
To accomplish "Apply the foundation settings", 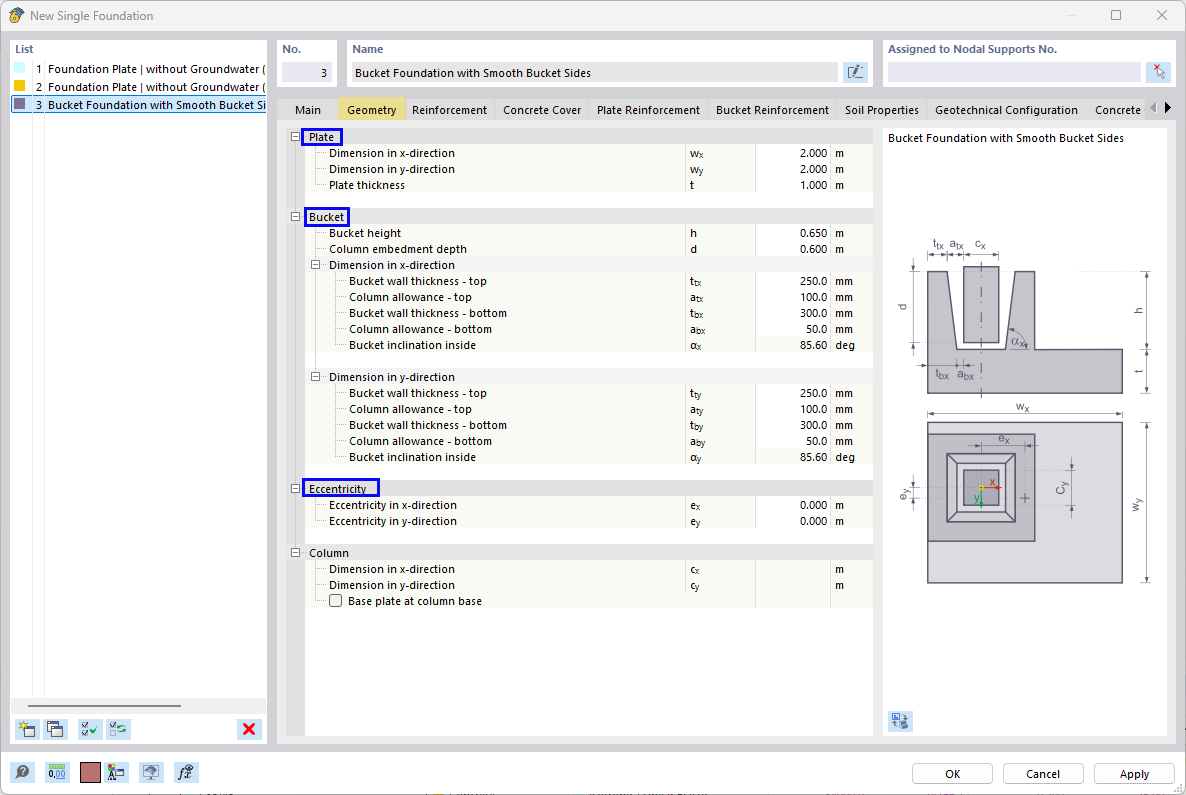I will pyautogui.click(x=1134, y=773).
